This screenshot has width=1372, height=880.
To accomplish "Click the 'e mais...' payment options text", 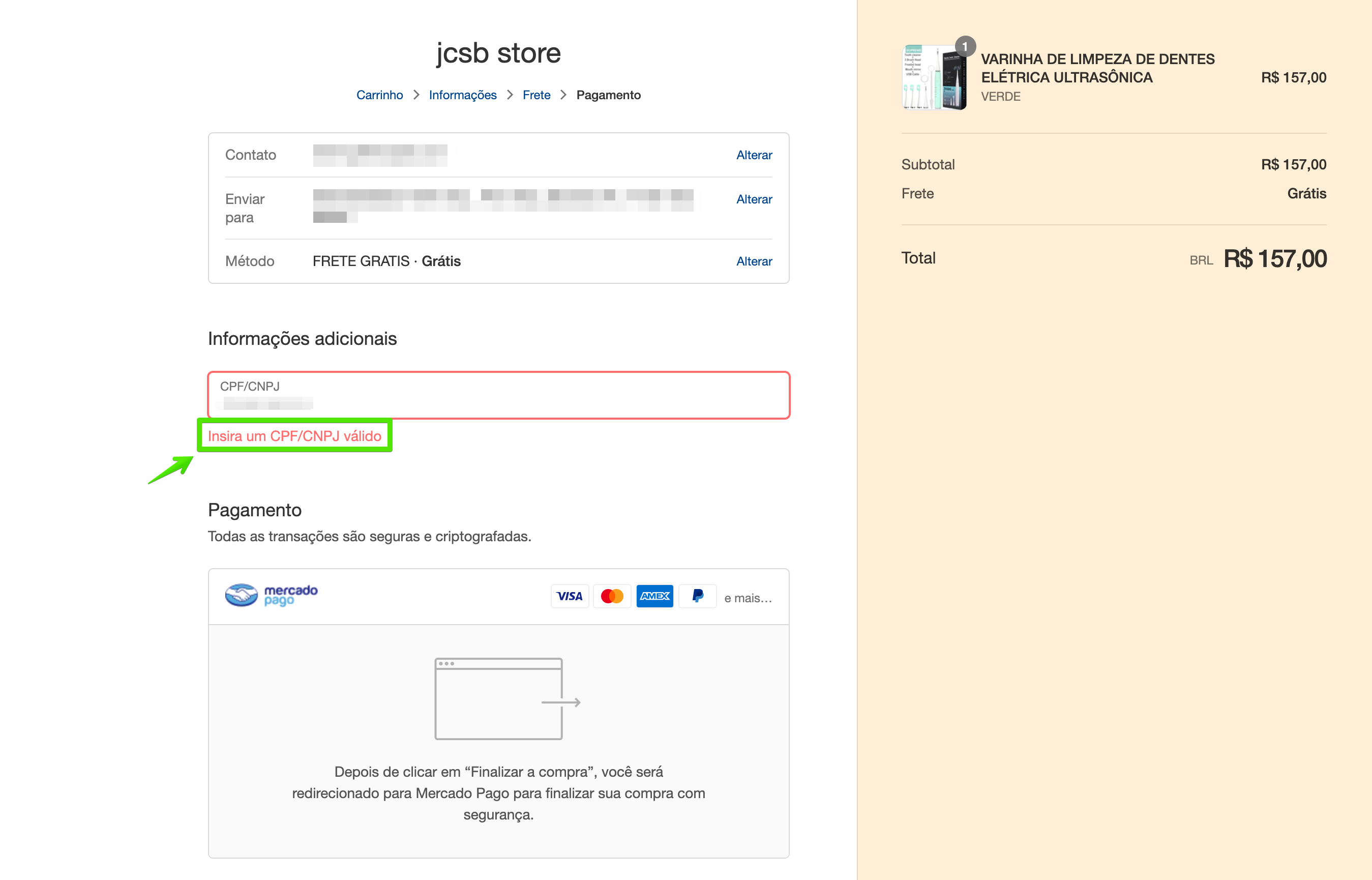I will pos(747,598).
